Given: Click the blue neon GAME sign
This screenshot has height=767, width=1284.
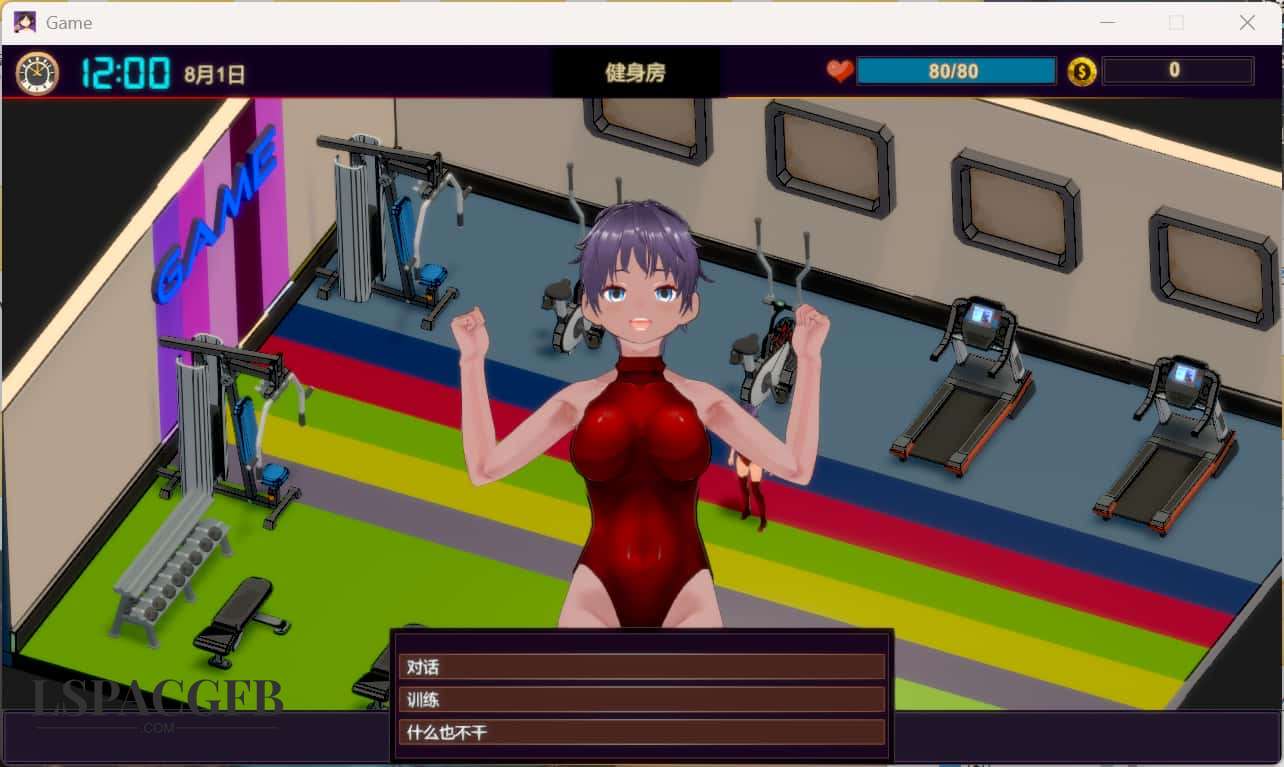Looking at the screenshot, I should click(x=213, y=217).
